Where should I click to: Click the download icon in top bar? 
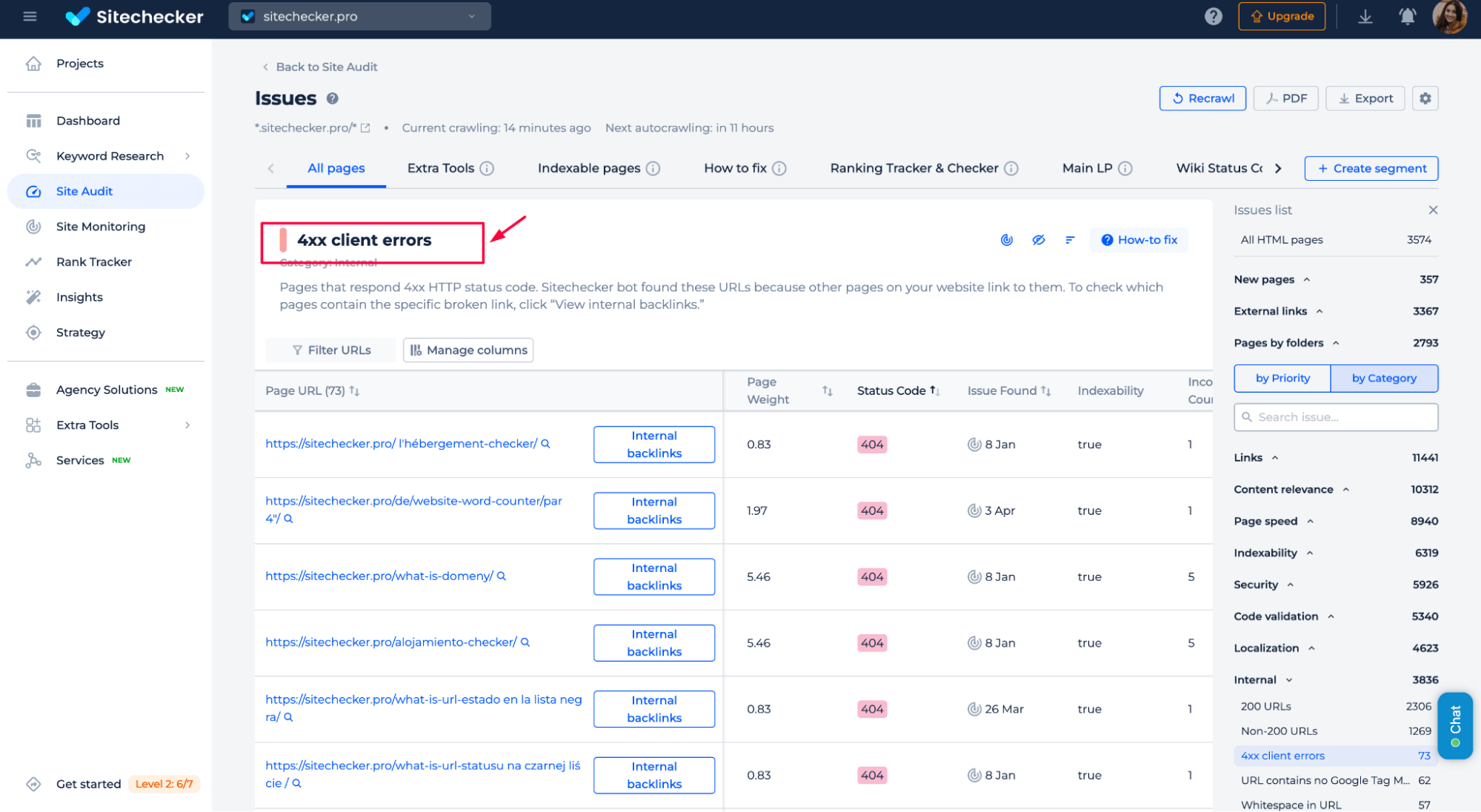coord(1365,16)
